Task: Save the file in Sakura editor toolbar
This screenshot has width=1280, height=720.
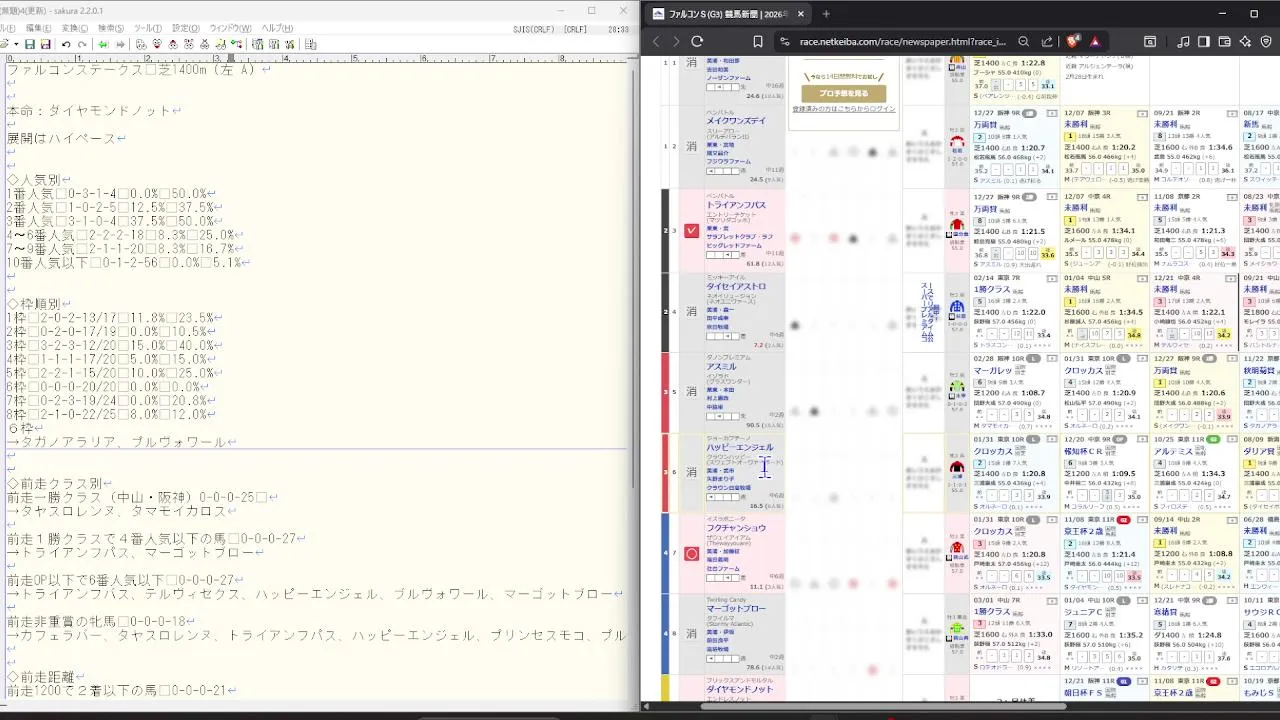Action: pyautogui.click(x=30, y=44)
